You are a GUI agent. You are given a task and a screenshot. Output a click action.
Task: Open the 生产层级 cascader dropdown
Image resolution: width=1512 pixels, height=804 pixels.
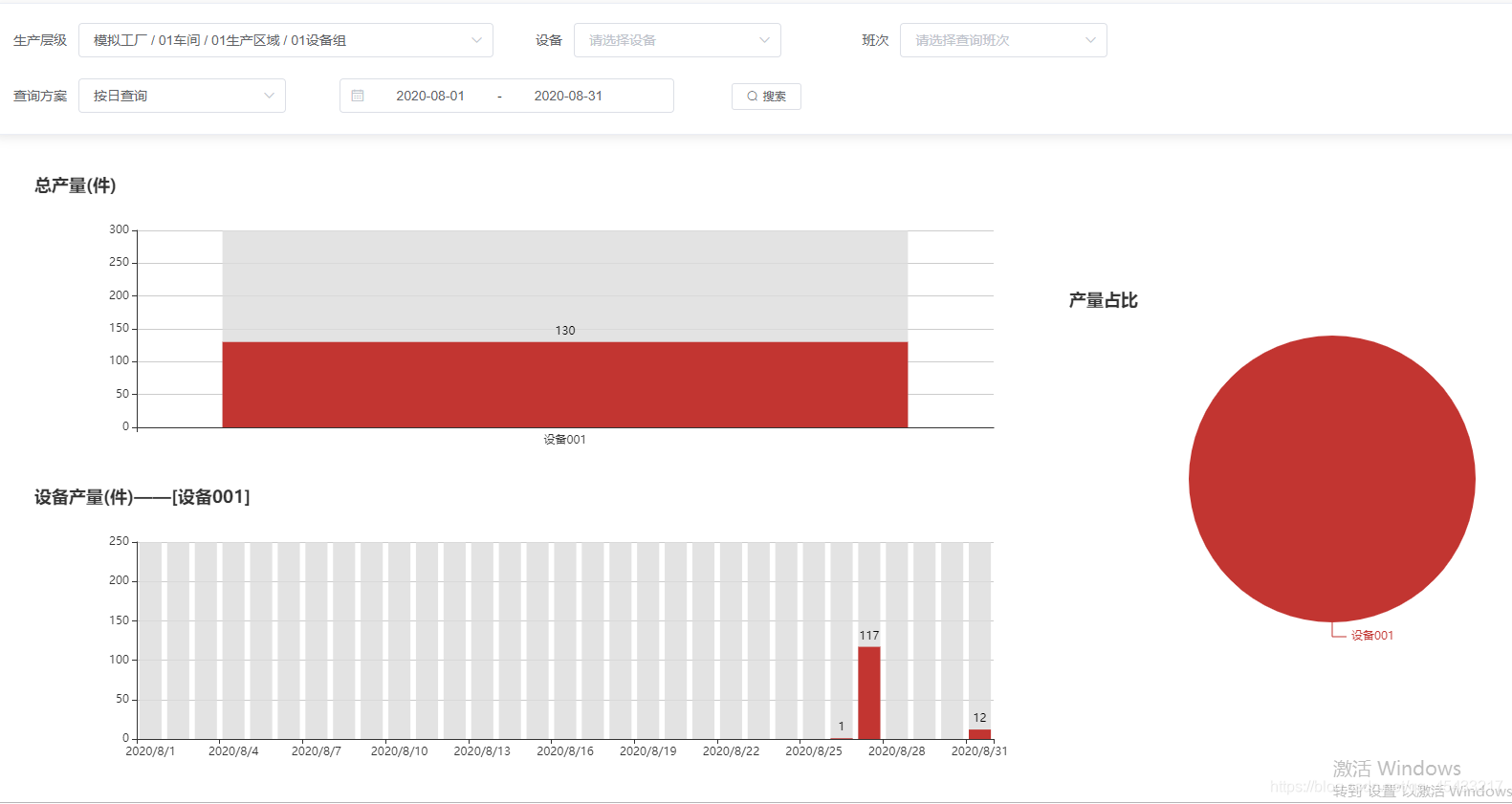click(x=285, y=40)
